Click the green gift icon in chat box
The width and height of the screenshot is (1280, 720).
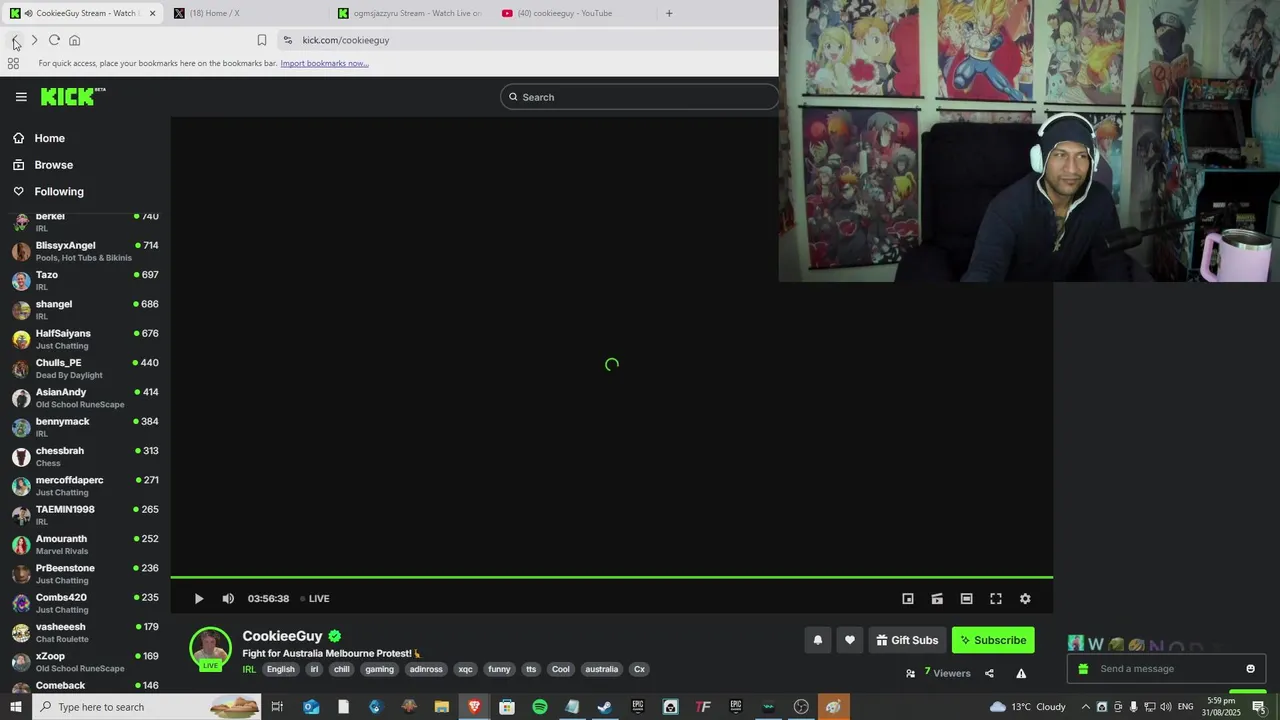coord(1083,669)
